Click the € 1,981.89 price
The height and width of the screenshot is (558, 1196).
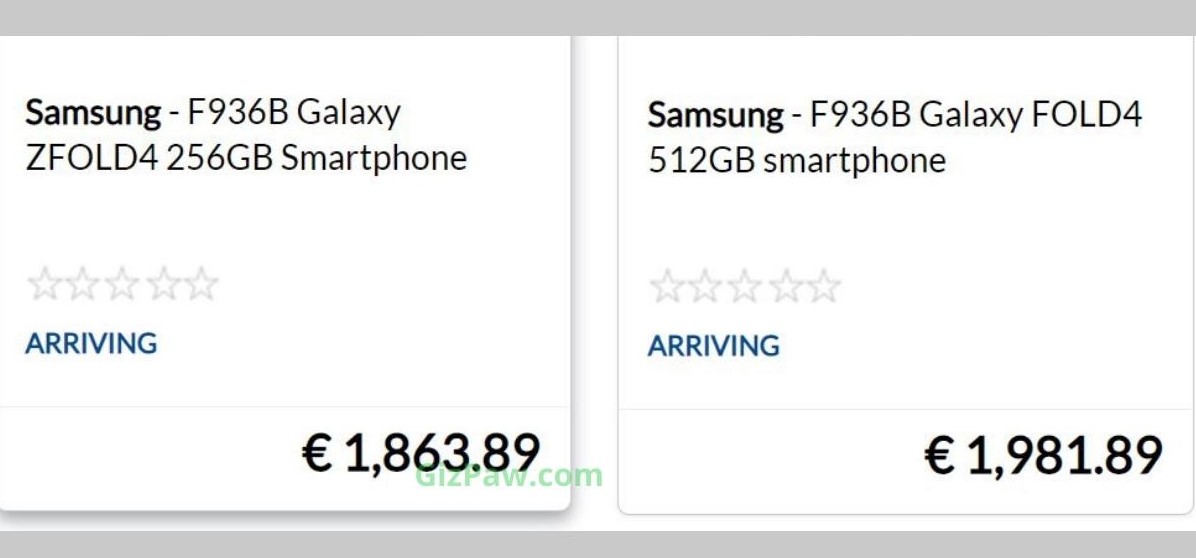[x=1043, y=456]
